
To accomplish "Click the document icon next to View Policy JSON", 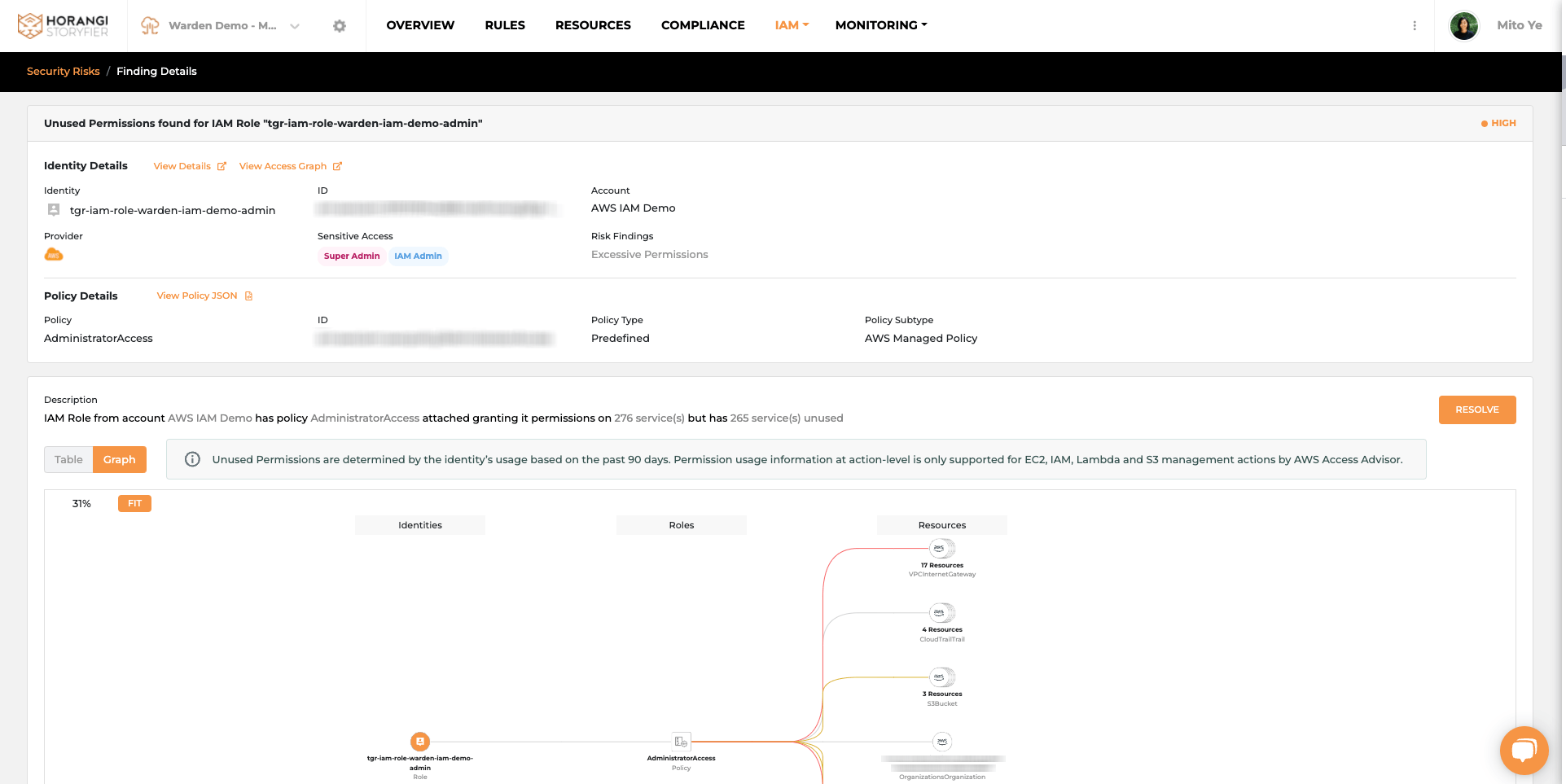I will click(x=248, y=296).
